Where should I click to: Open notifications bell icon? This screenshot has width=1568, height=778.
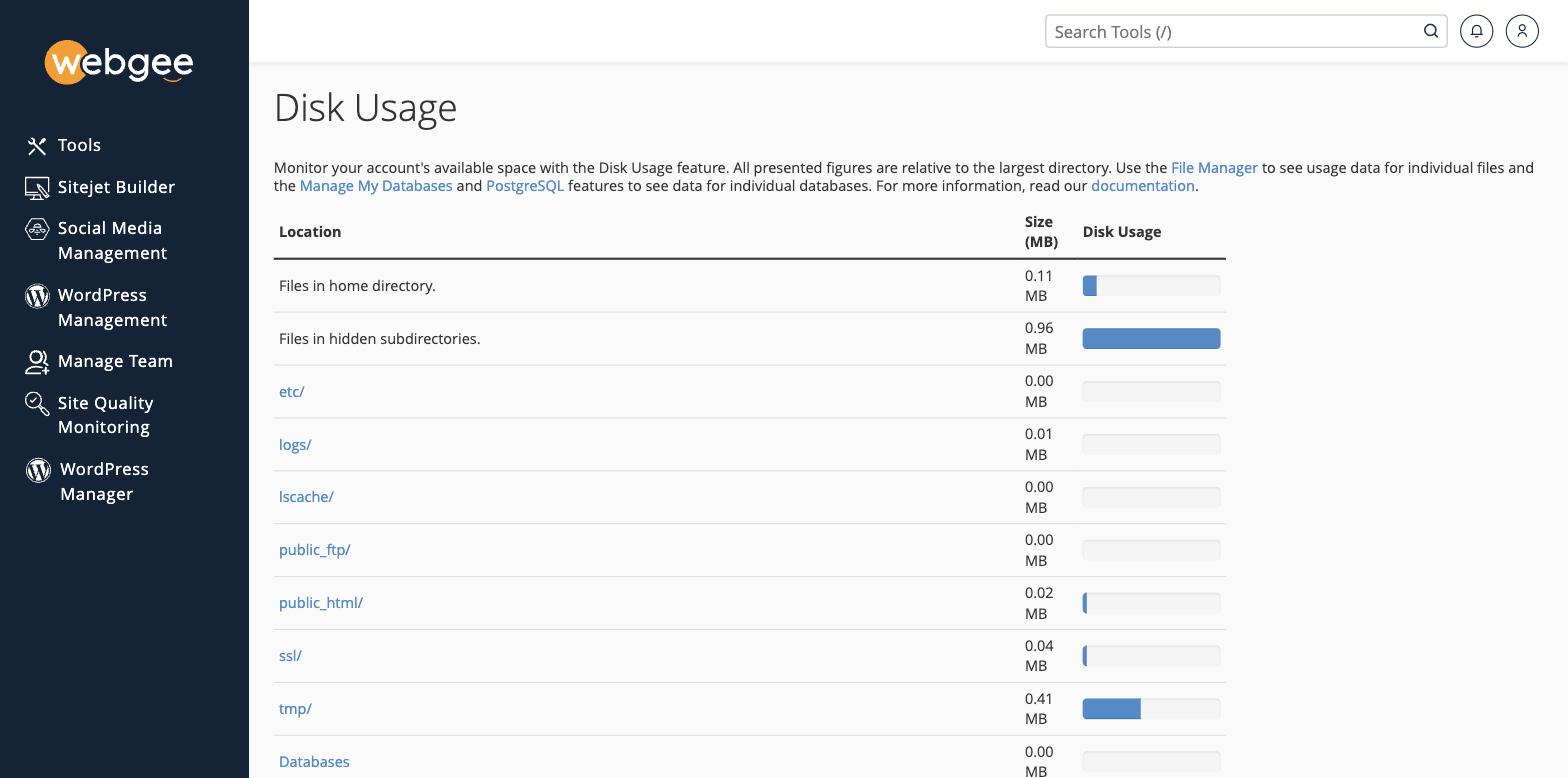coord(1476,31)
